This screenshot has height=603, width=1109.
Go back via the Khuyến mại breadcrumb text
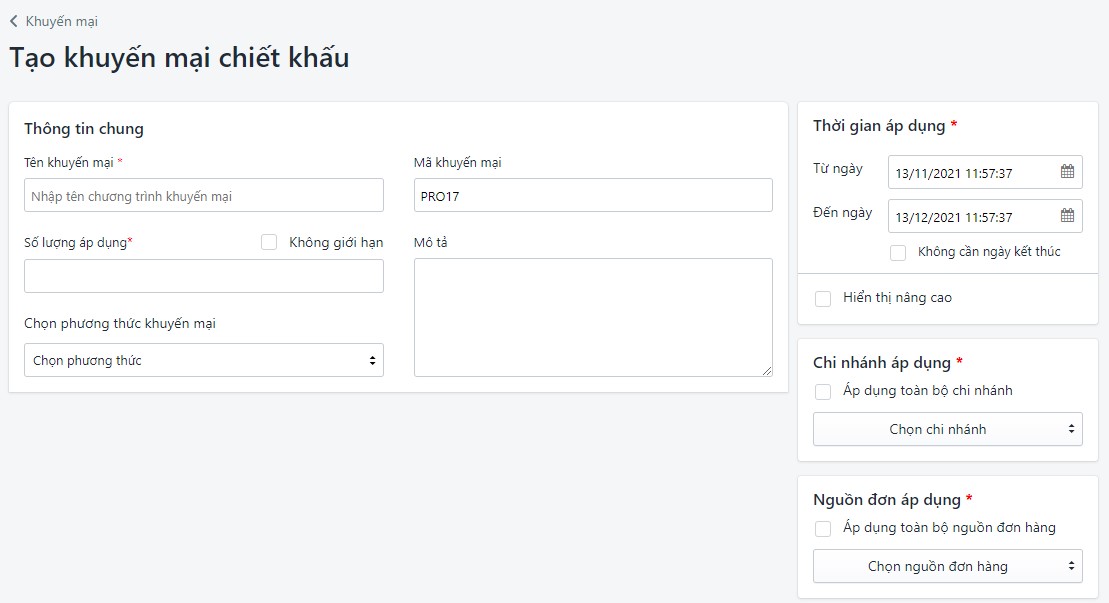tap(62, 21)
